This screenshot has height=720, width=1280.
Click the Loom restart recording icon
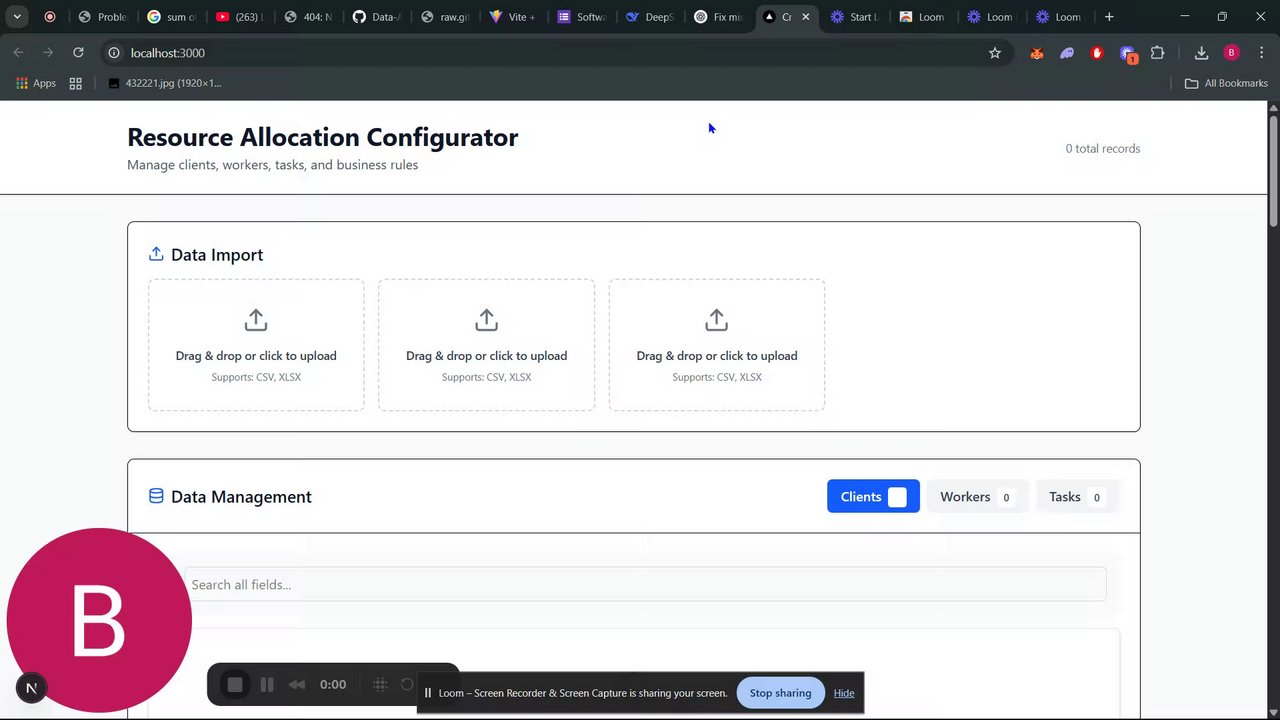point(407,684)
